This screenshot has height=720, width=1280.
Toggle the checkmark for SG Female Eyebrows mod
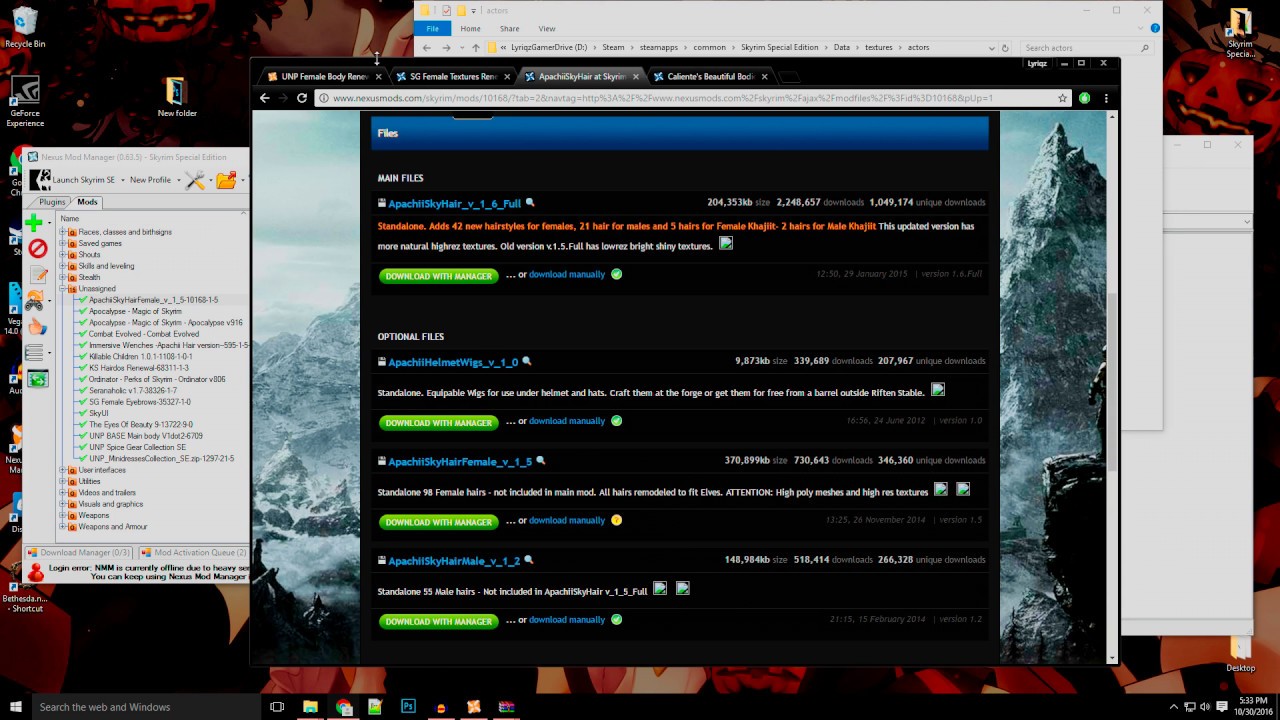tap(84, 402)
